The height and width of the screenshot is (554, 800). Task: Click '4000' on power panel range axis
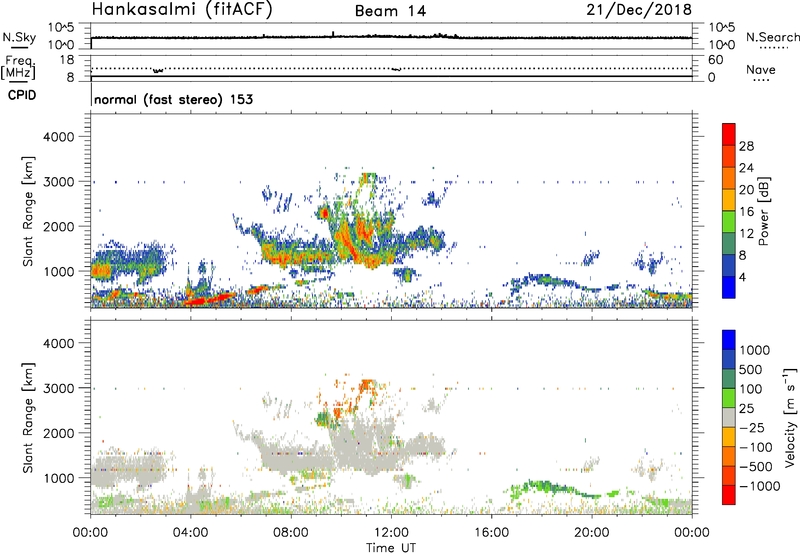(58, 137)
